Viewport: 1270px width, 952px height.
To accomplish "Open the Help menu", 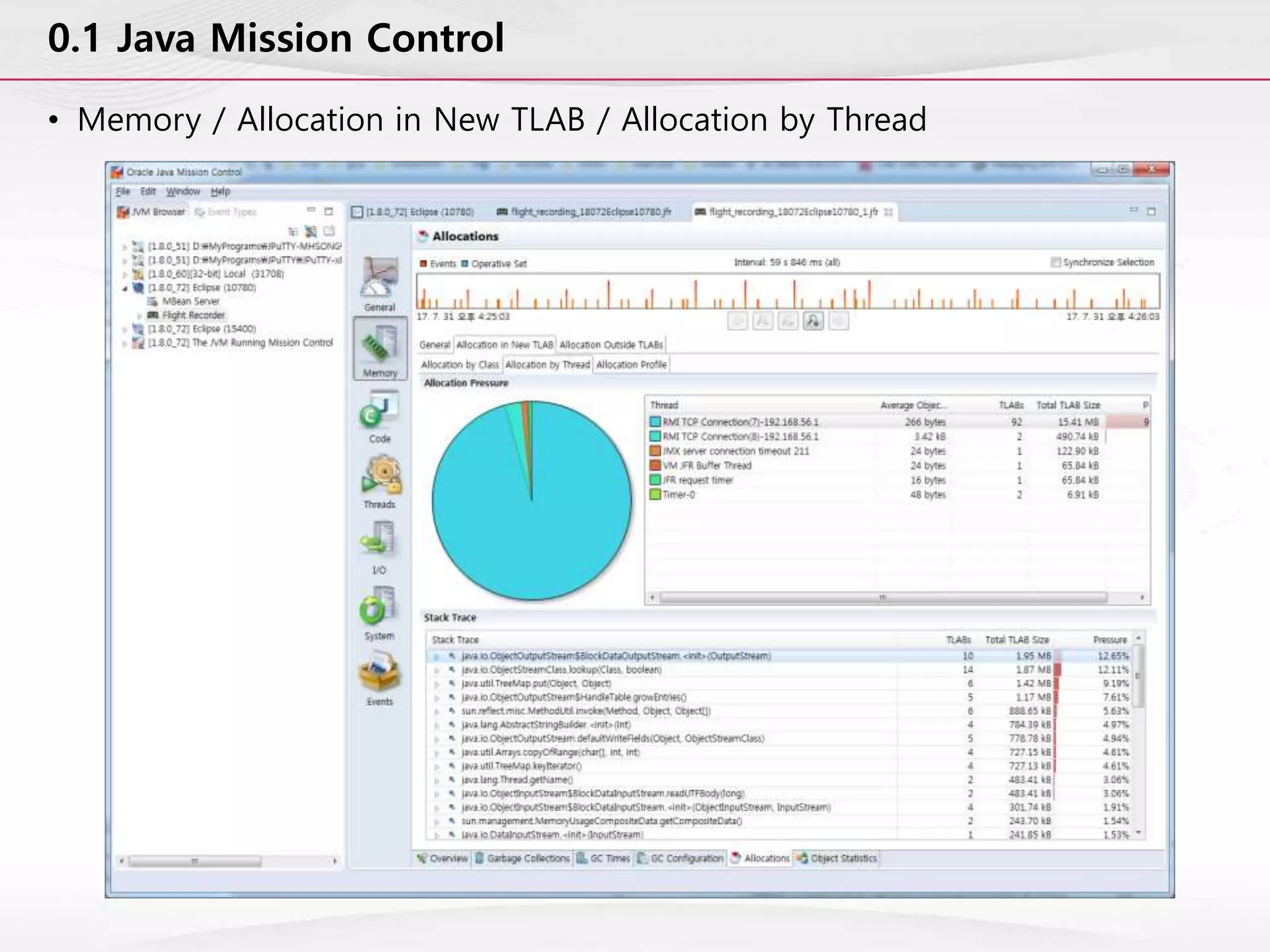I will point(220,192).
